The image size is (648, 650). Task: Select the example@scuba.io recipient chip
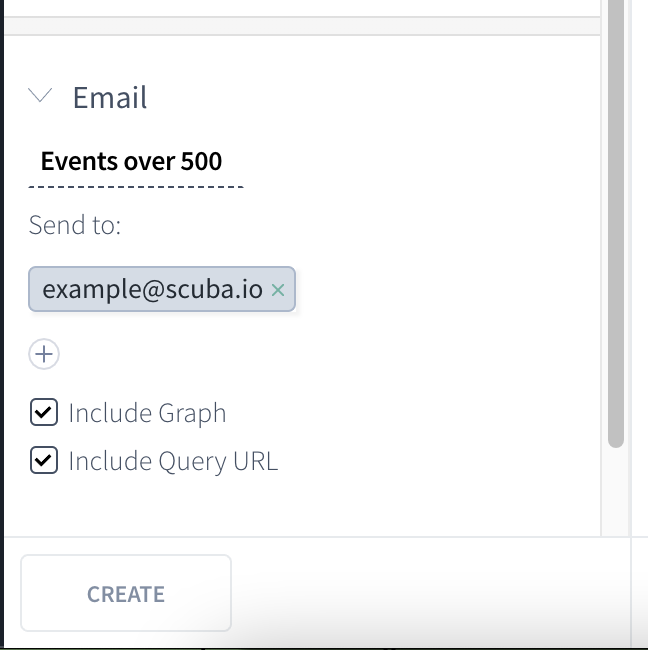(x=153, y=289)
